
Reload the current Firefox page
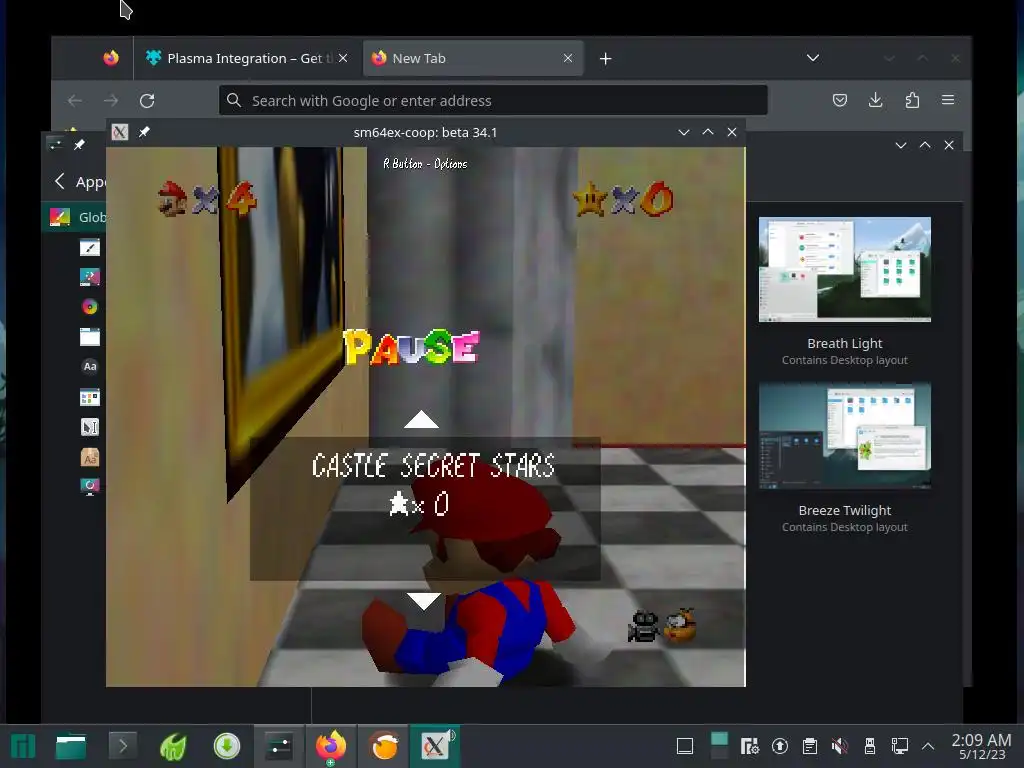(x=147, y=101)
